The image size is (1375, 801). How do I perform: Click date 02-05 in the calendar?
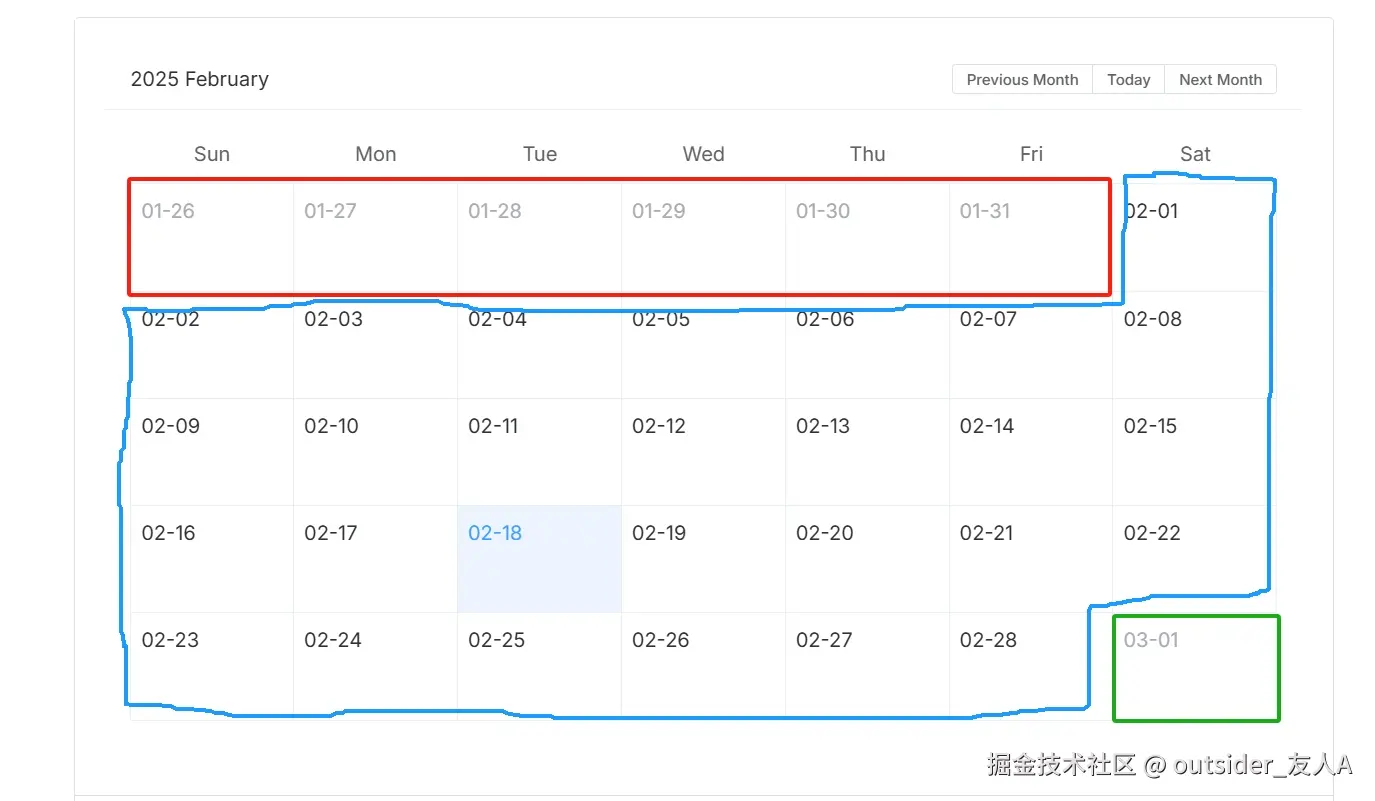[x=703, y=345]
